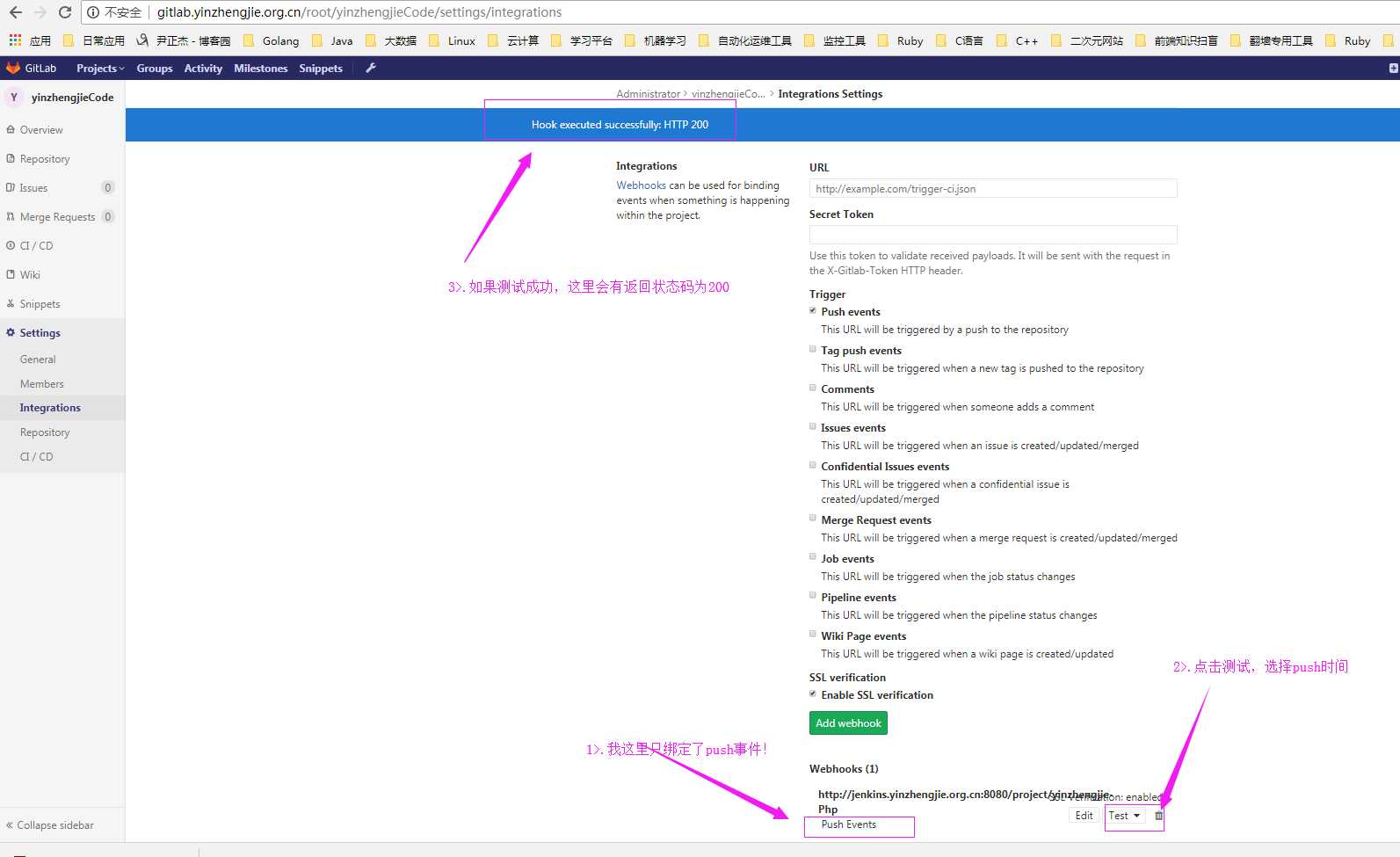
Task: Click the yinzhengjieCode project avatar
Action: 14,98
